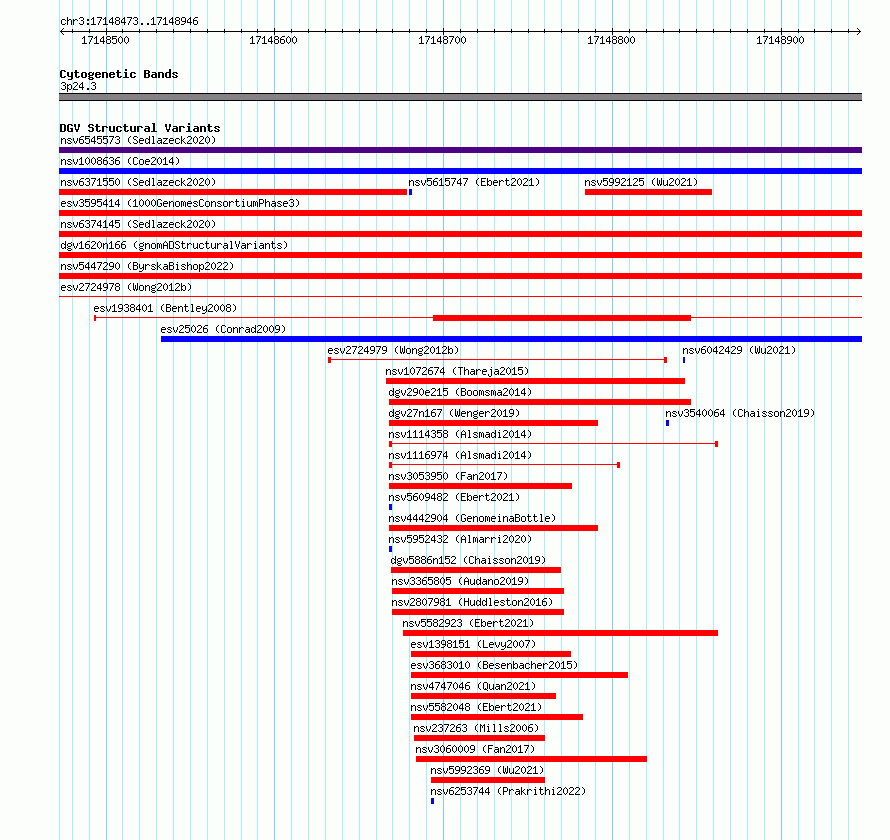890x840 pixels.
Task: Click the red nsv1072674 variant bar
Action: tap(535, 381)
